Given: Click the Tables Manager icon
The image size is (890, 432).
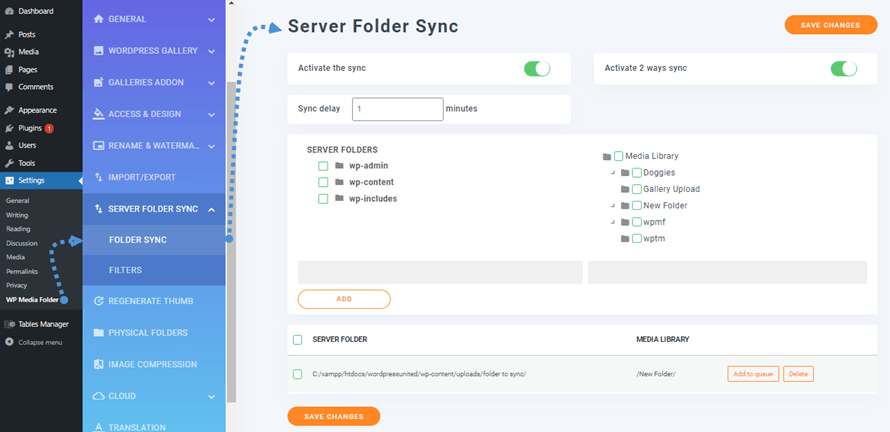Looking at the screenshot, I should pyautogui.click(x=9, y=324).
